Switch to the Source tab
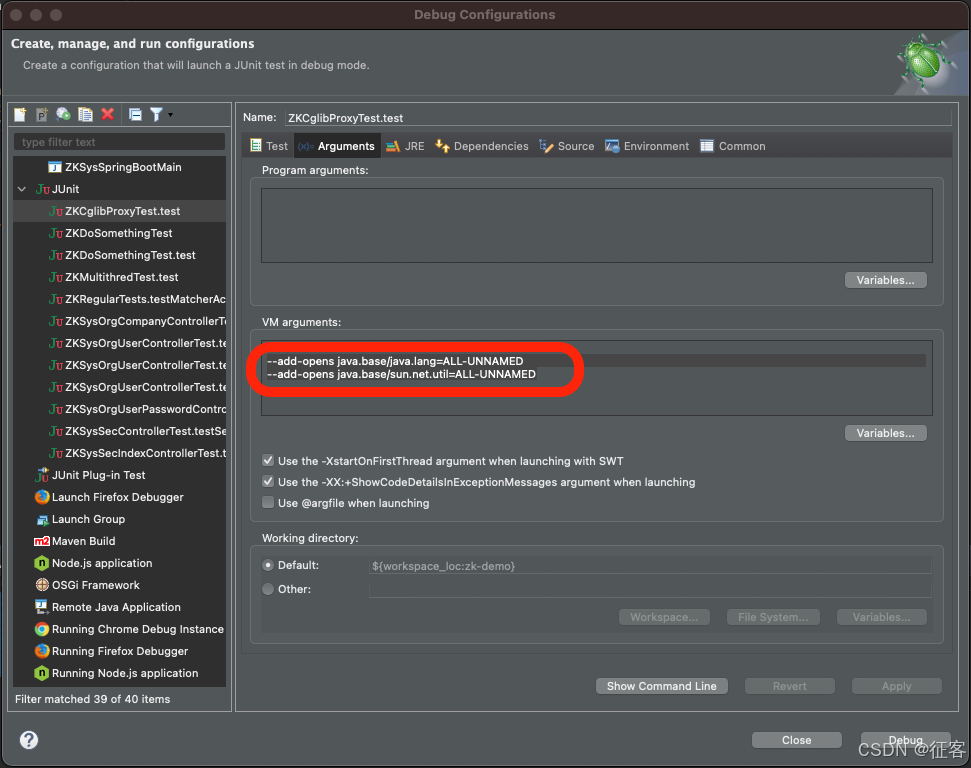Image resolution: width=971 pixels, height=768 pixels. click(567, 146)
